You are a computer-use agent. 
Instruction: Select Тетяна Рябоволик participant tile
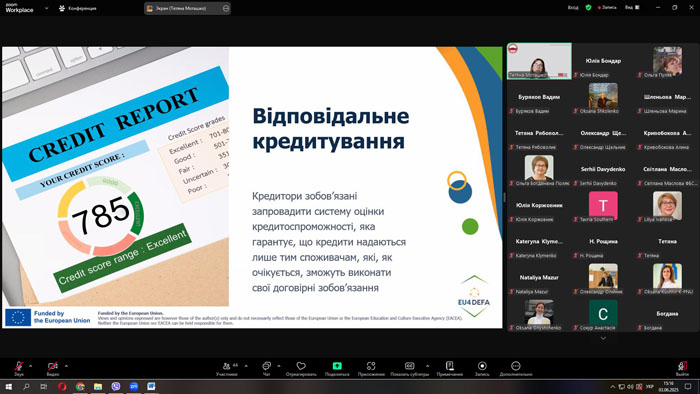click(539, 133)
